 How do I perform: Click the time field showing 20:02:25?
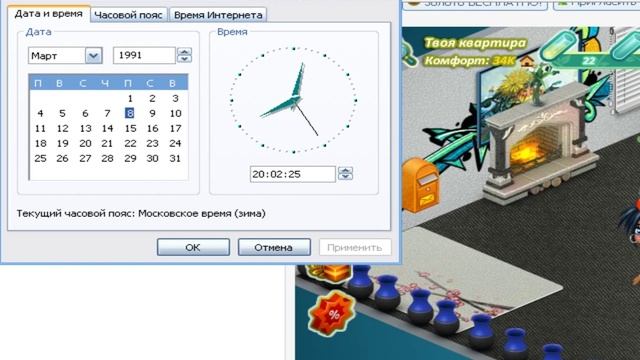click(x=292, y=174)
